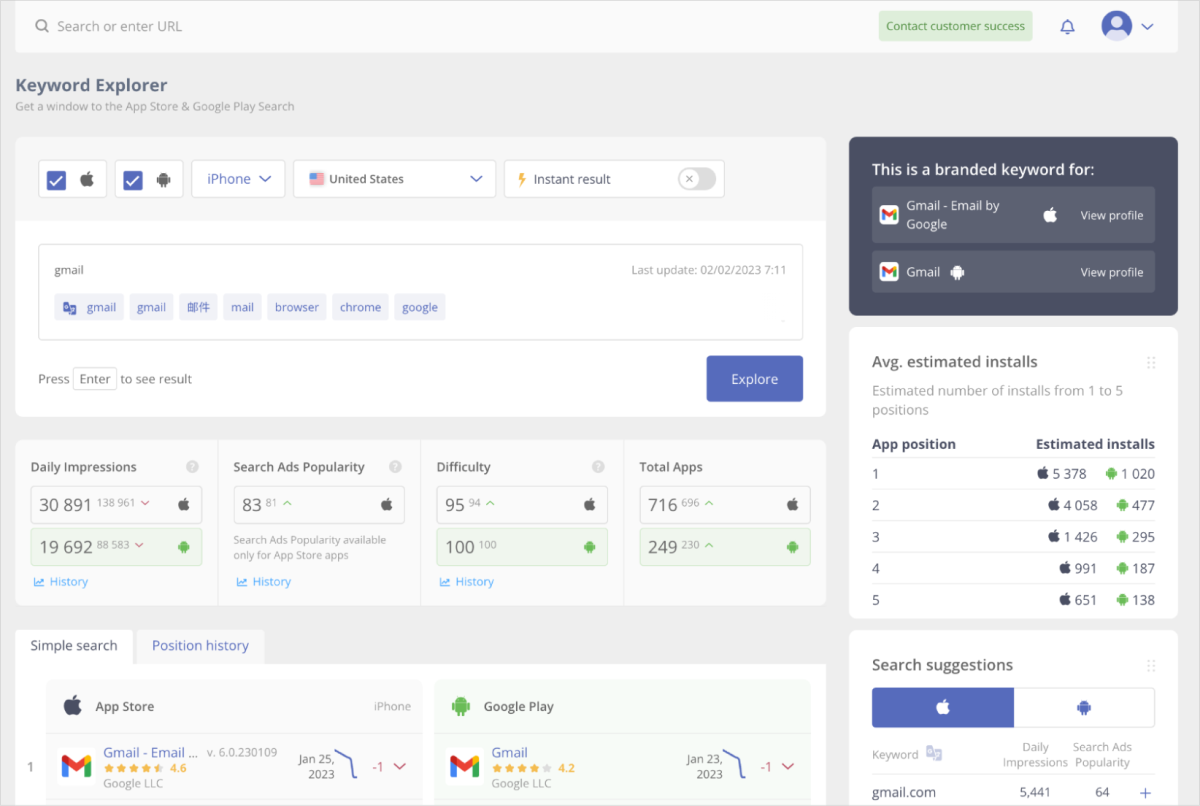Switch Search suggestions to App Store tab
The image size is (1200, 806).
(x=943, y=707)
